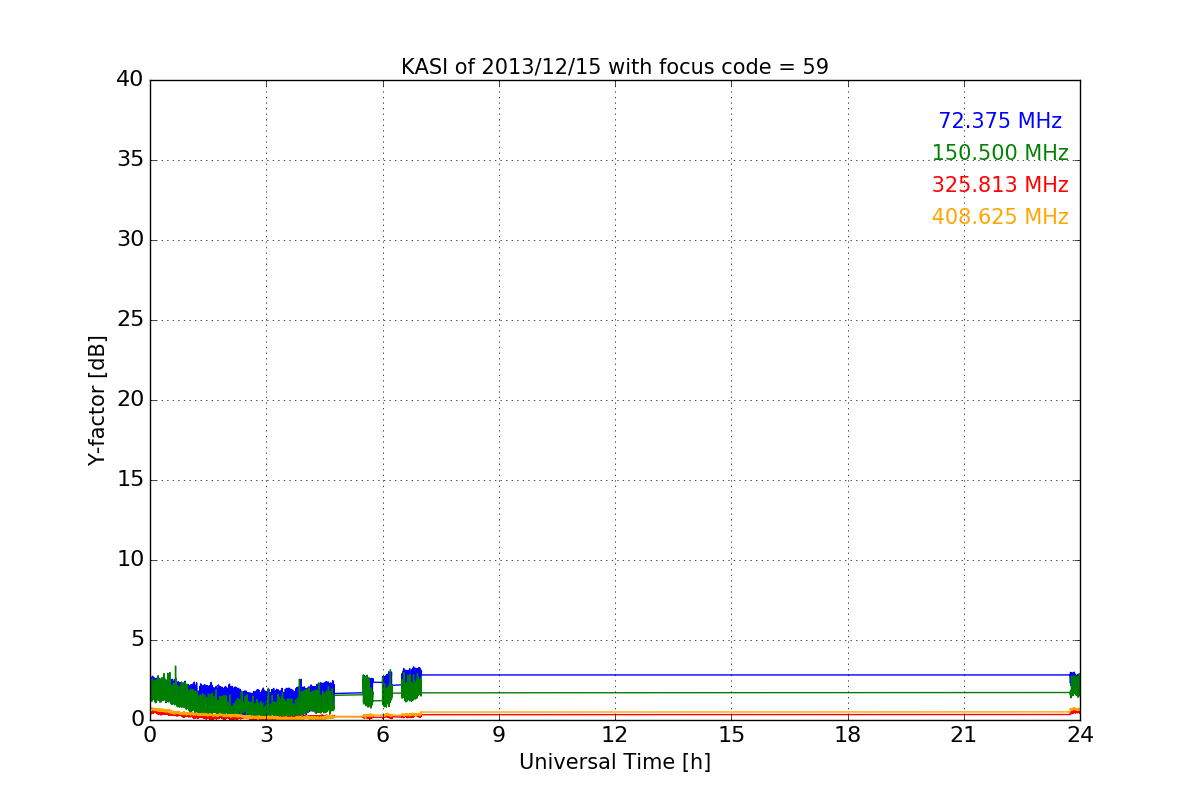The width and height of the screenshot is (1200, 800).
Task: Click the plot title 'KASI of 2013/12/15 with focus code = 59'
Action: pyautogui.click(x=615, y=67)
